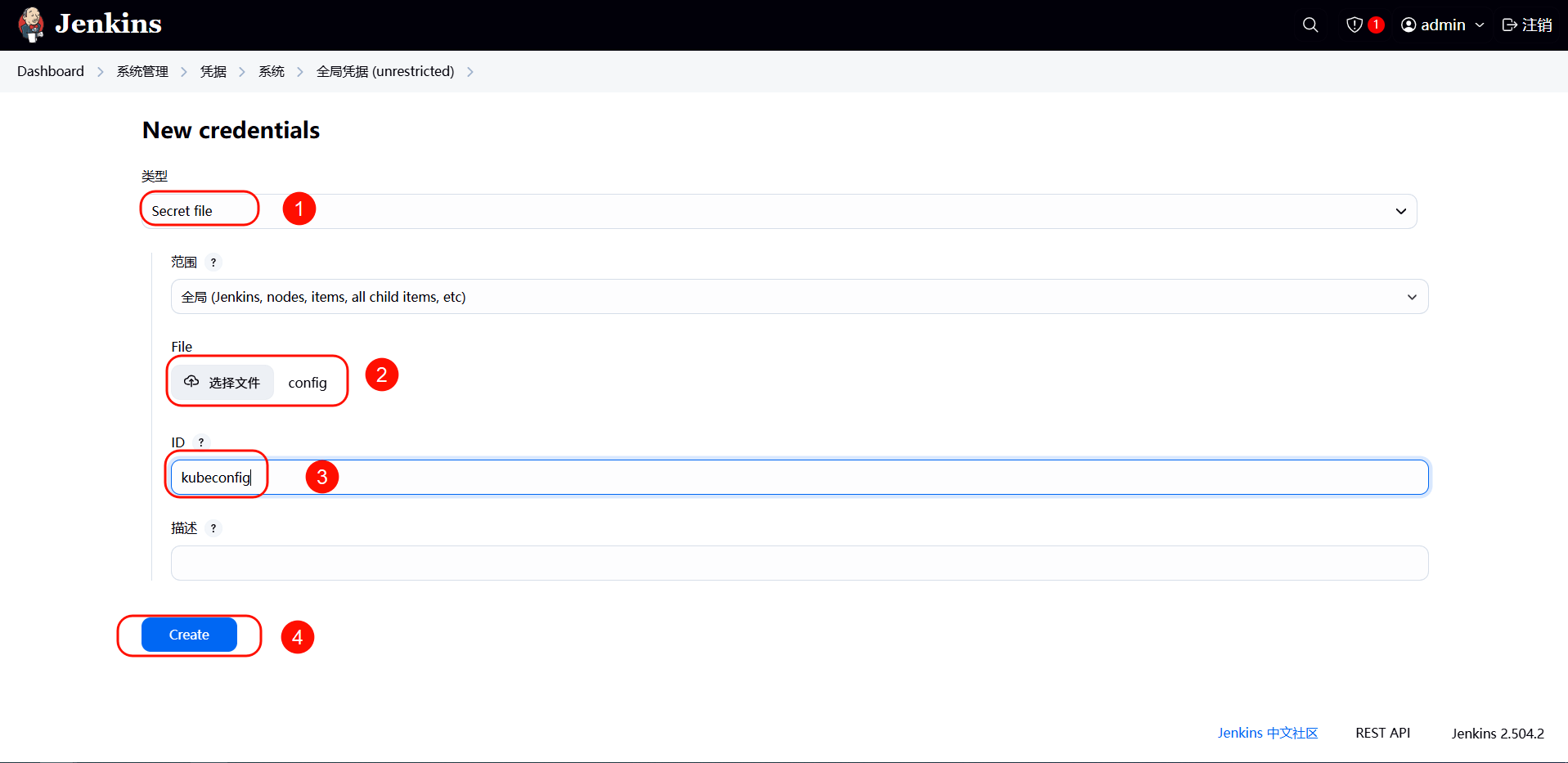The width and height of the screenshot is (1568, 763).
Task: Open the Jenkins 中文社区 link
Action: click(x=1267, y=733)
